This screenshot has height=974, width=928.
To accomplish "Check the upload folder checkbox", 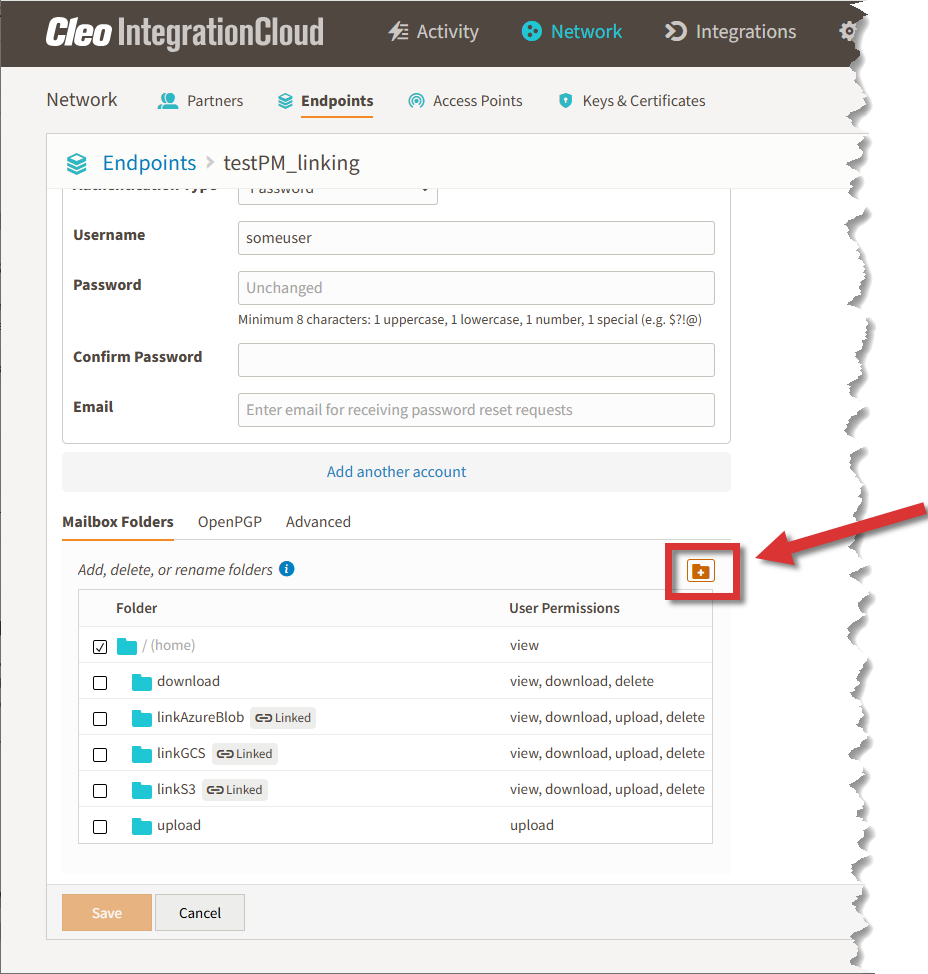I will click(100, 827).
